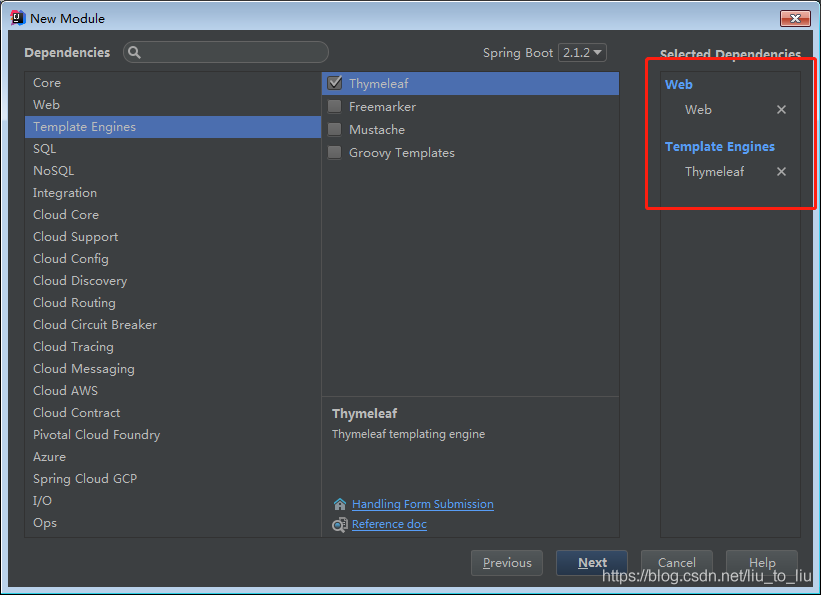
Task: Enable the Groovy Templates checkbox
Action: [335, 152]
